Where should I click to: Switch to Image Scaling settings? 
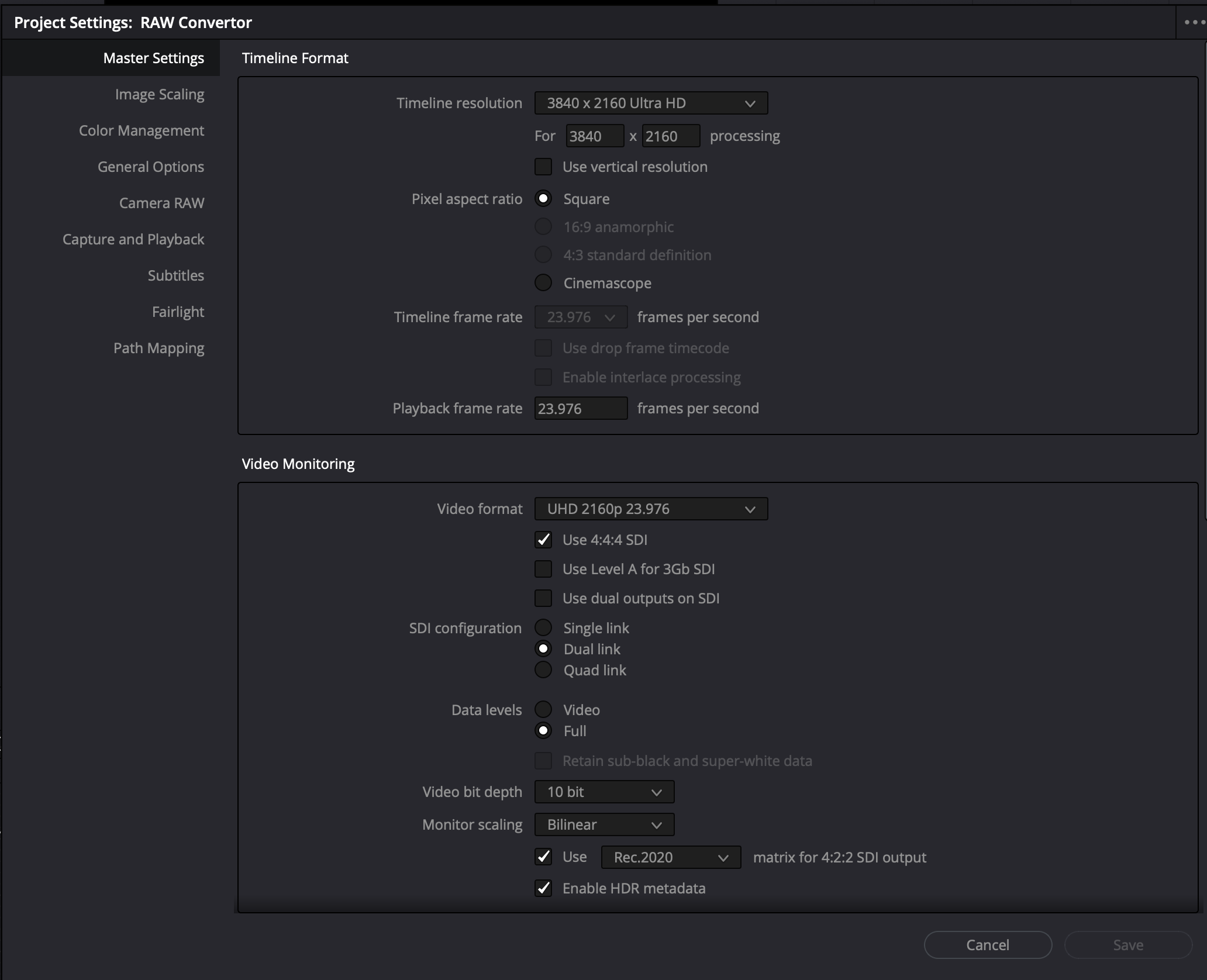tap(159, 94)
